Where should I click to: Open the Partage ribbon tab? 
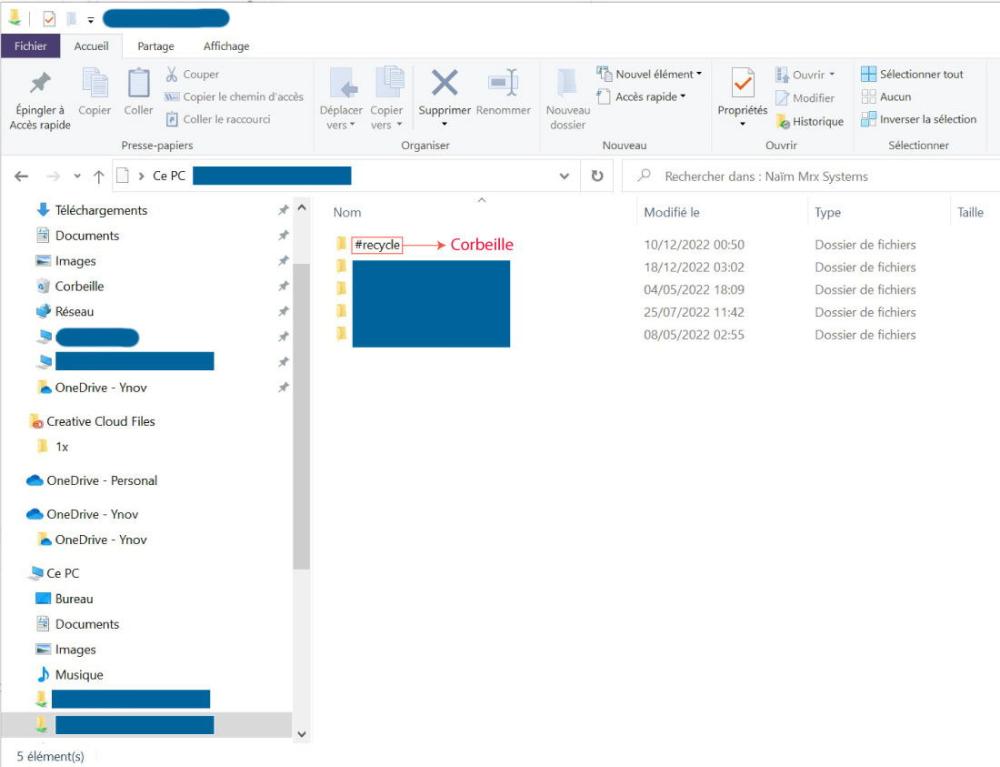(155, 46)
